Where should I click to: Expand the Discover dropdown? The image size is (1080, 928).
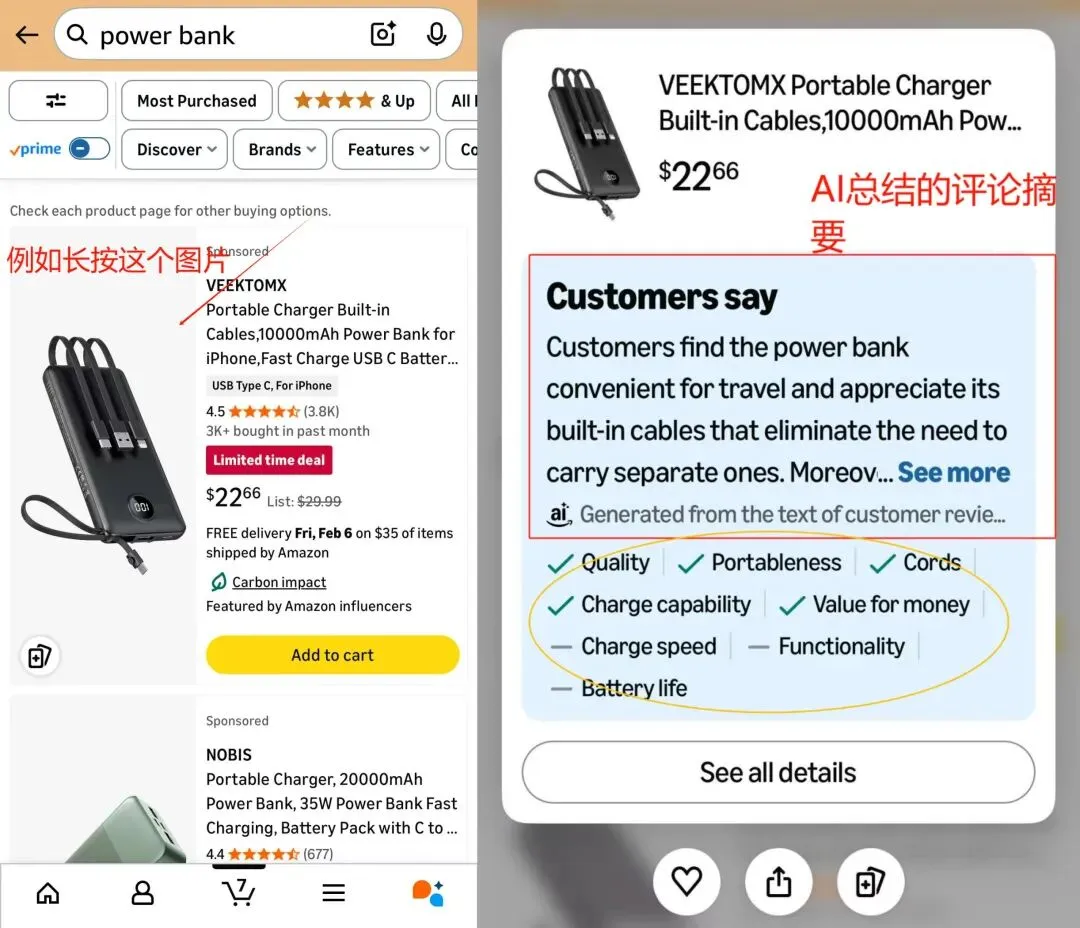click(176, 150)
